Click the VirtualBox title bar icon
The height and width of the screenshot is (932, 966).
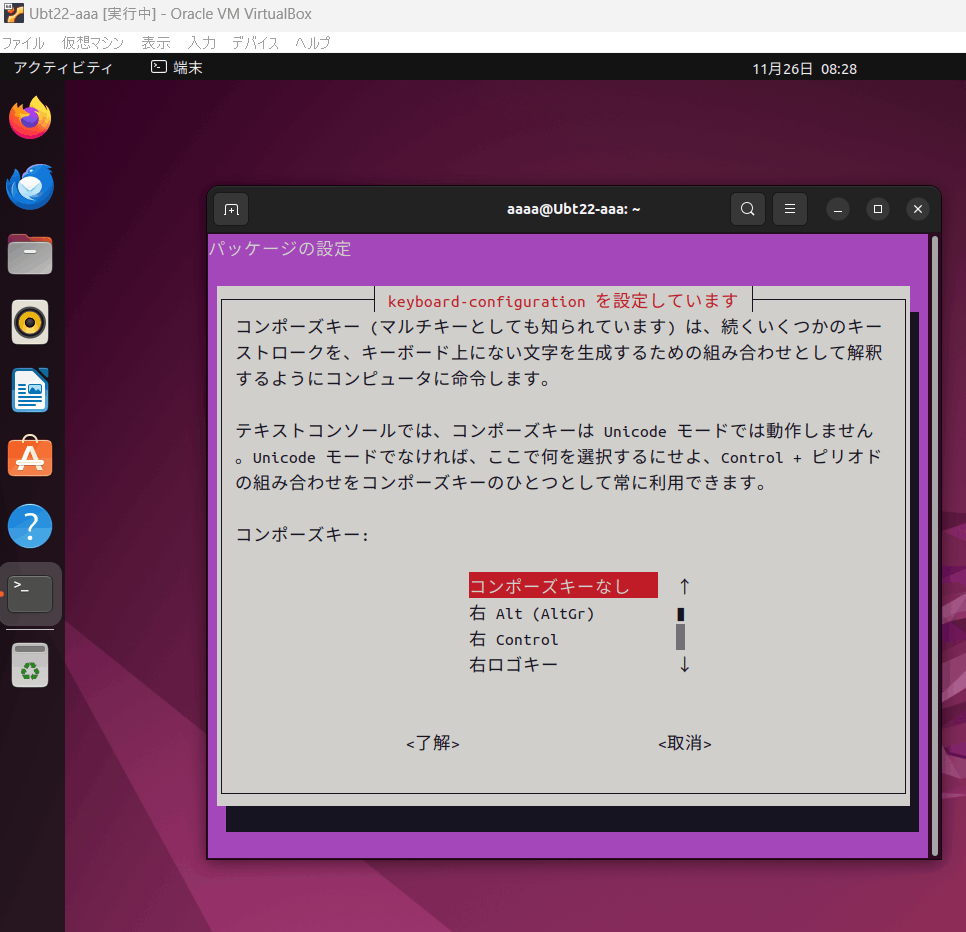click(x=14, y=14)
